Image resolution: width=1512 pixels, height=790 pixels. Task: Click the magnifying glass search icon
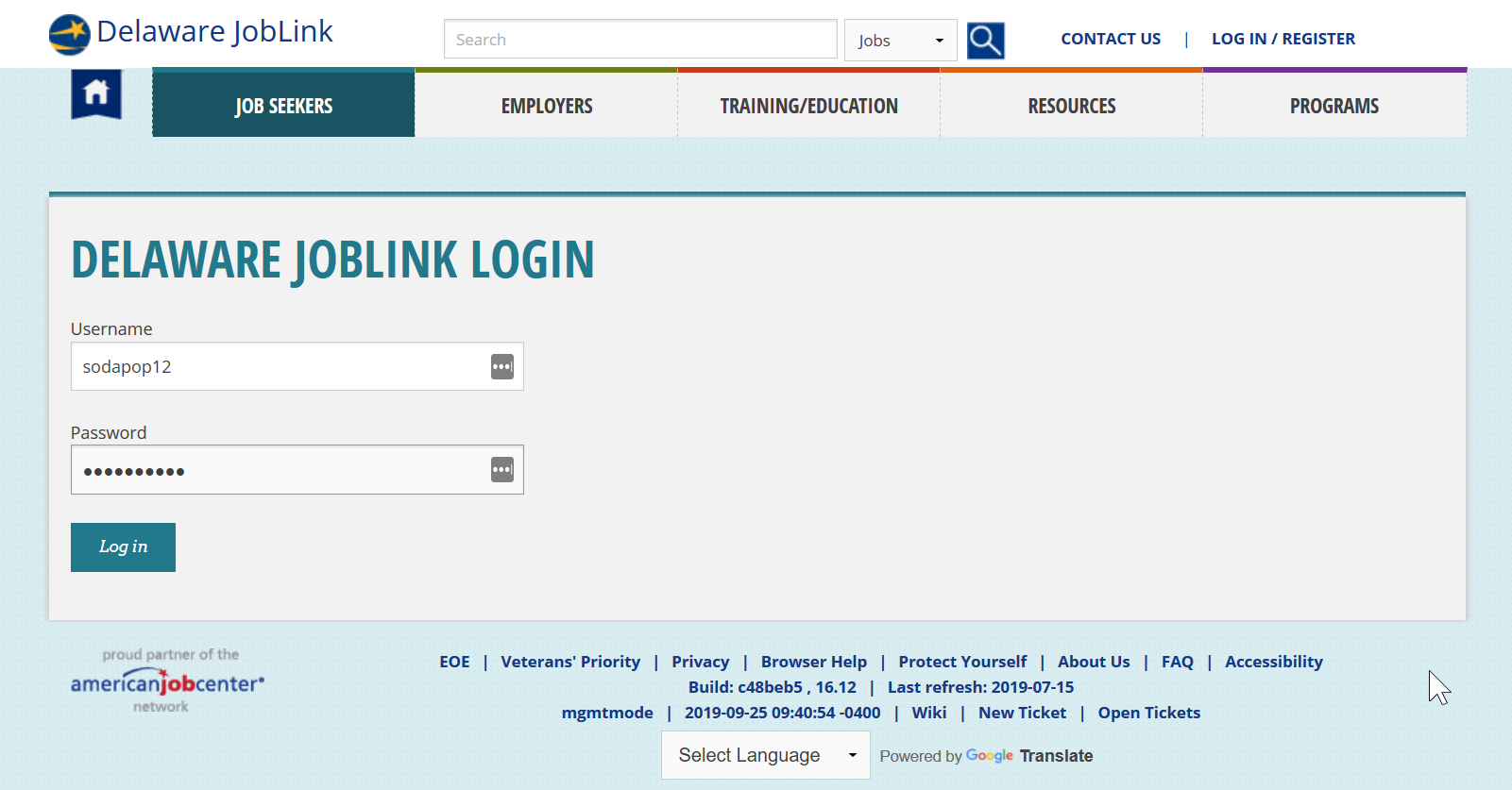pyautogui.click(x=985, y=41)
